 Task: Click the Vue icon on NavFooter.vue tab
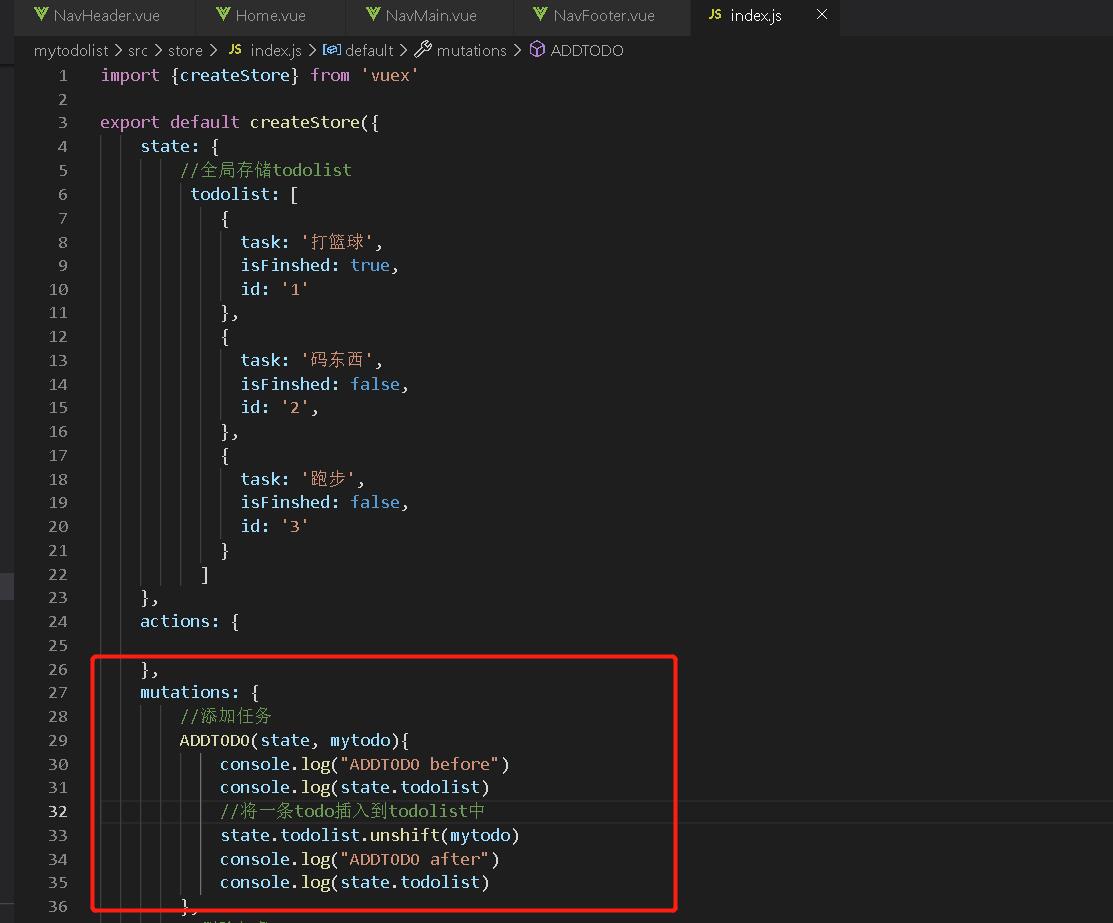click(x=540, y=16)
